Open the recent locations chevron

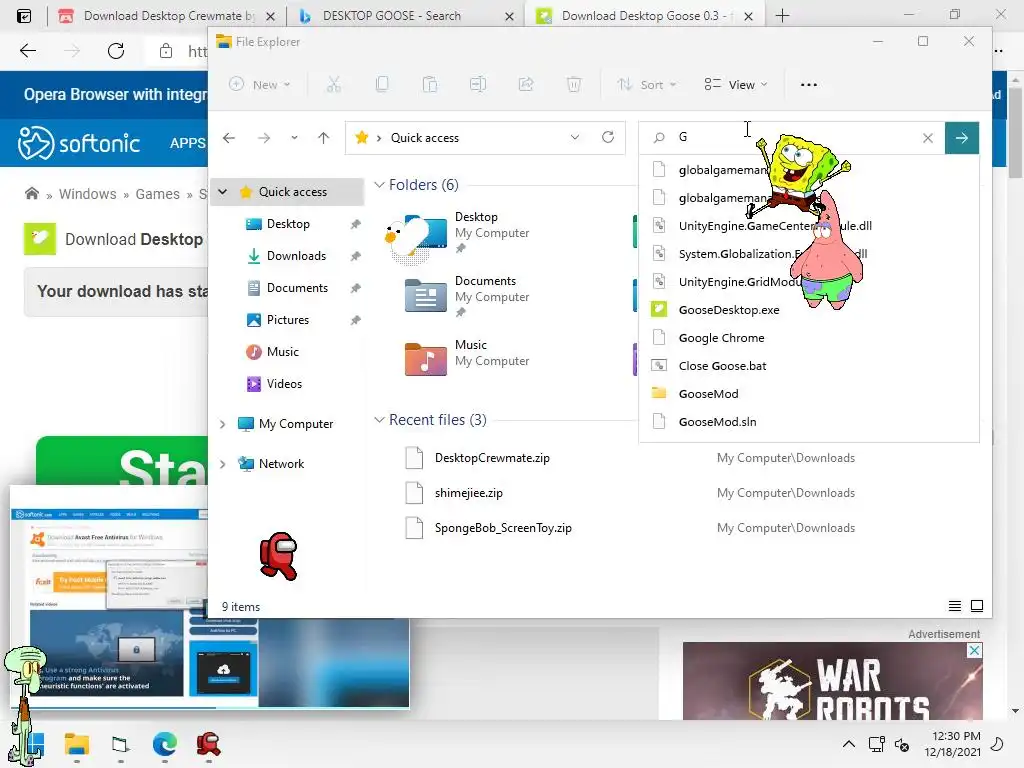(295, 138)
